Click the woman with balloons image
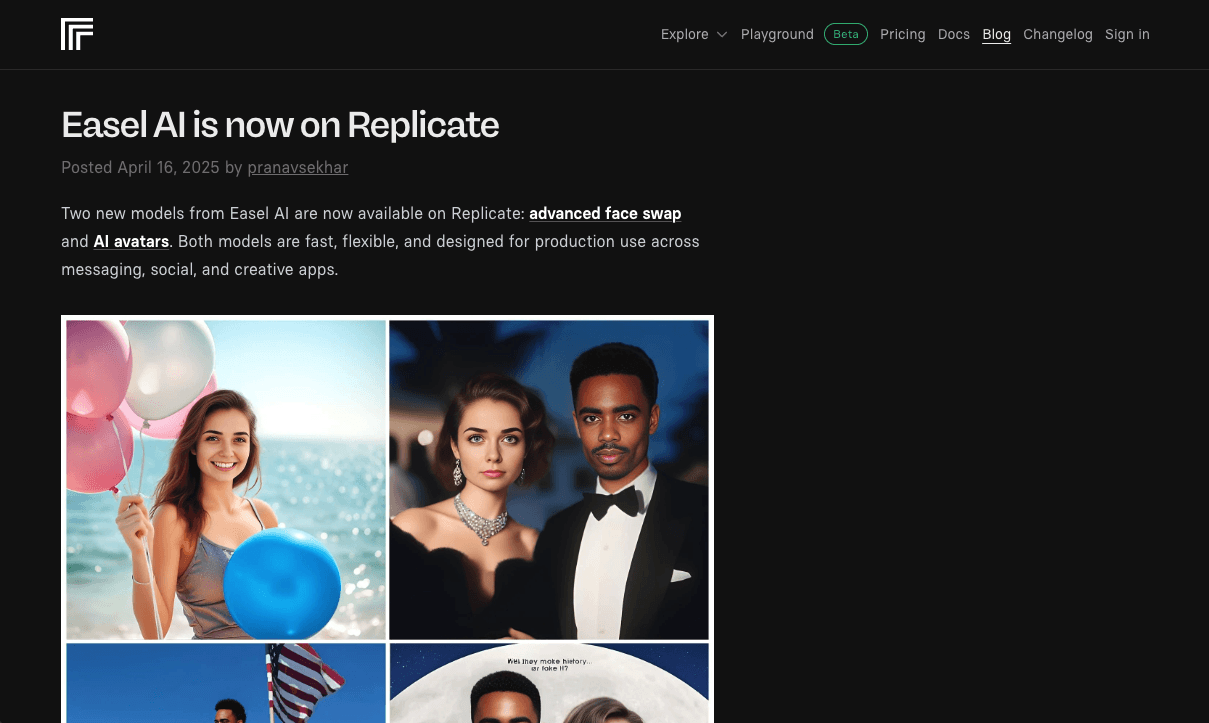The height and width of the screenshot is (723, 1209). 226,480
